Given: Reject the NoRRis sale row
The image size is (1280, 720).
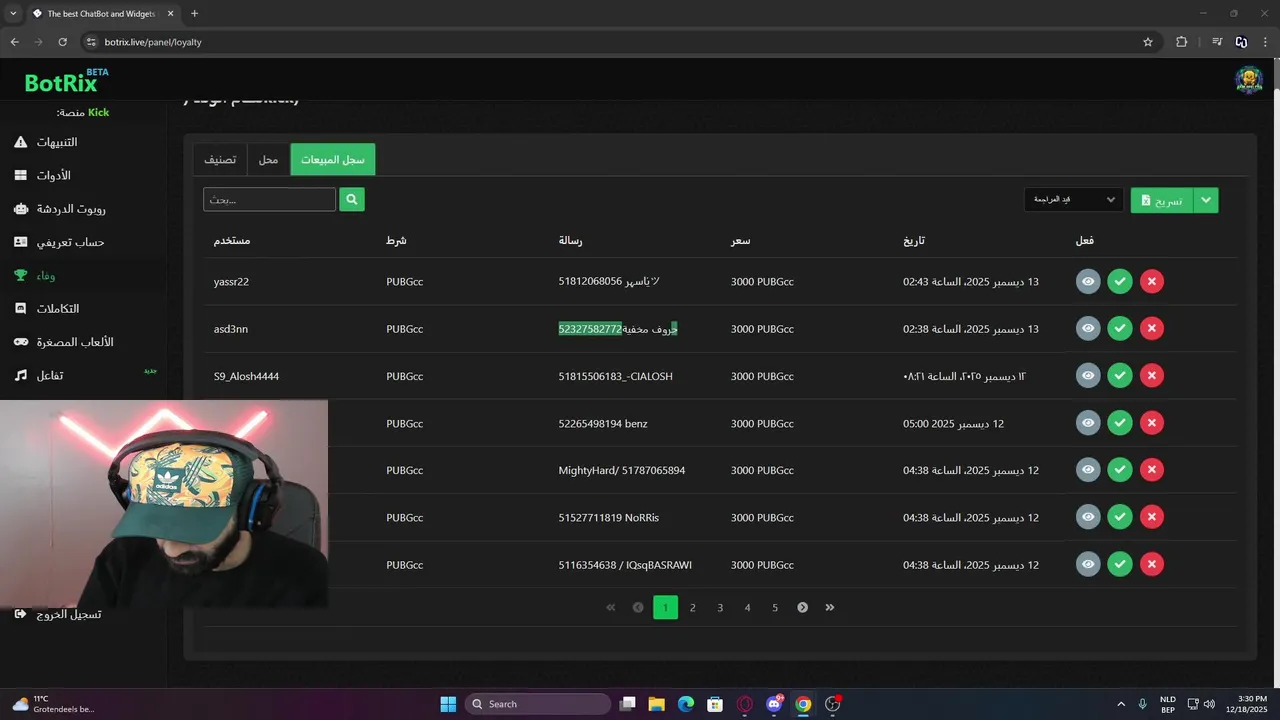Looking at the screenshot, I should pos(1152,518).
